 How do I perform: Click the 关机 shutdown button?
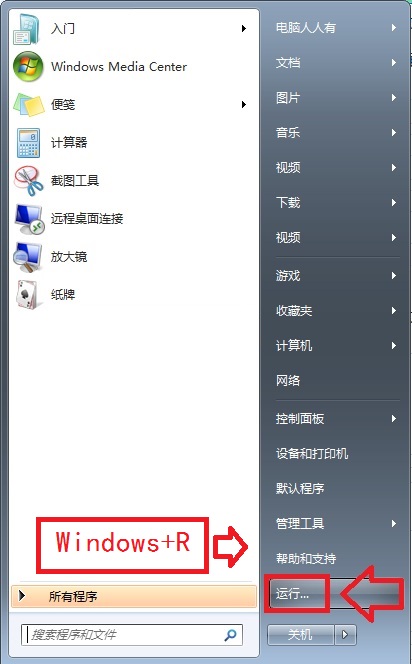pyautogui.click(x=301, y=635)
